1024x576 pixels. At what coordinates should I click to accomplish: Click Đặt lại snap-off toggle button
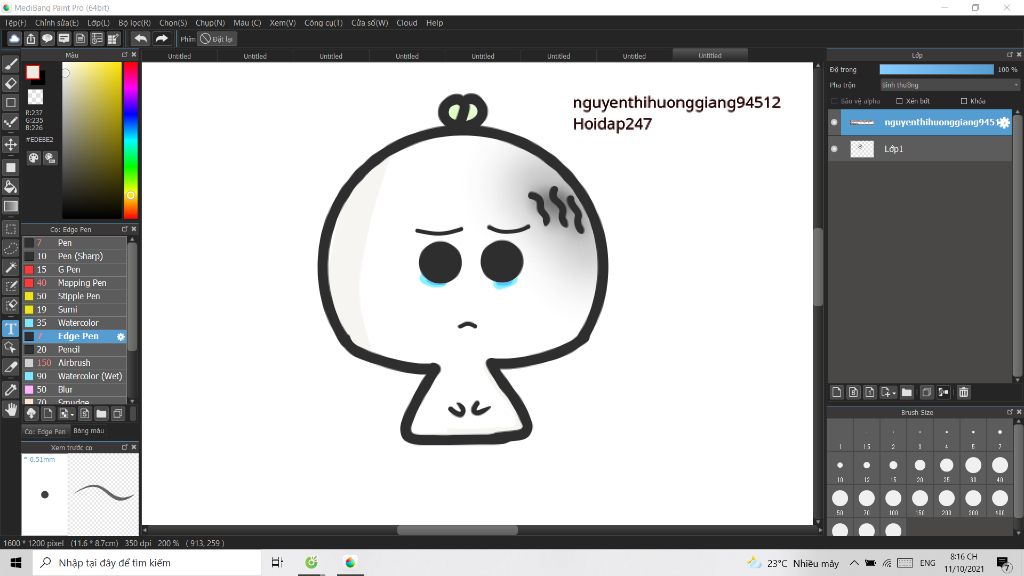217,39
